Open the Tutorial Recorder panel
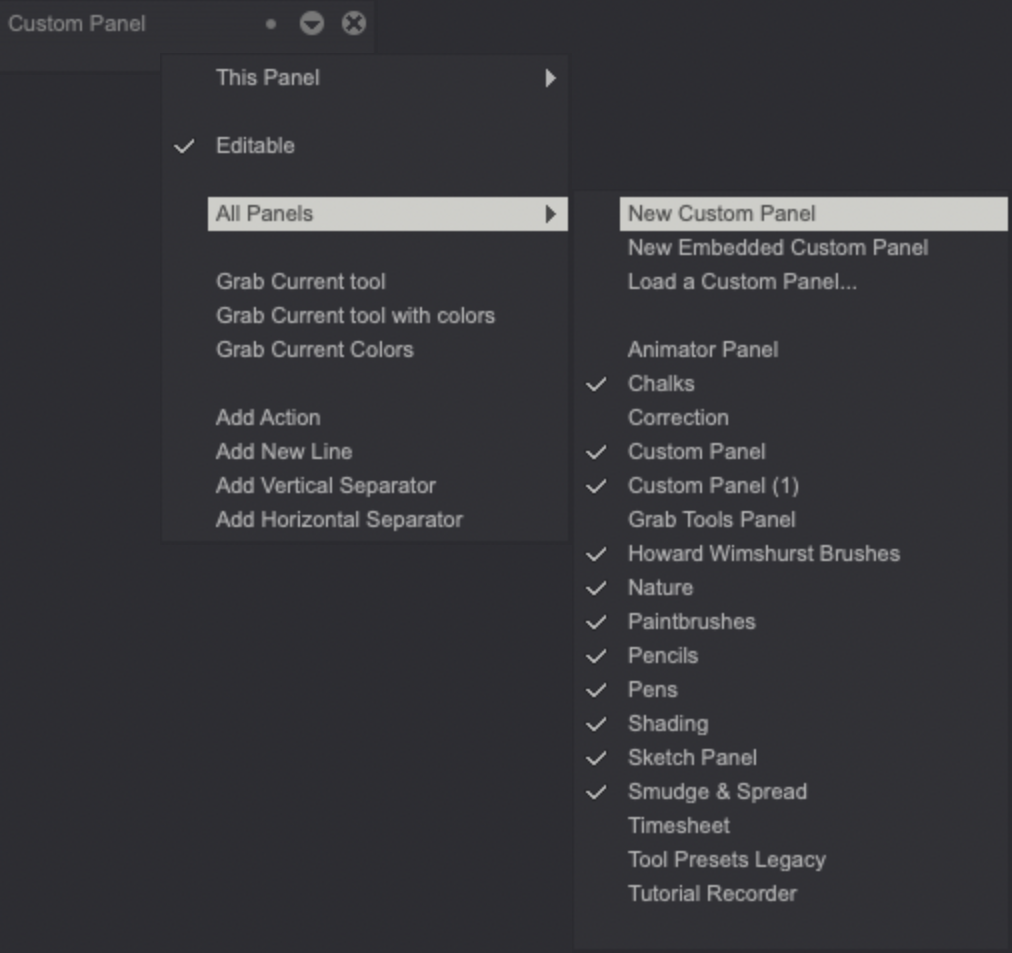 point(712,893)
